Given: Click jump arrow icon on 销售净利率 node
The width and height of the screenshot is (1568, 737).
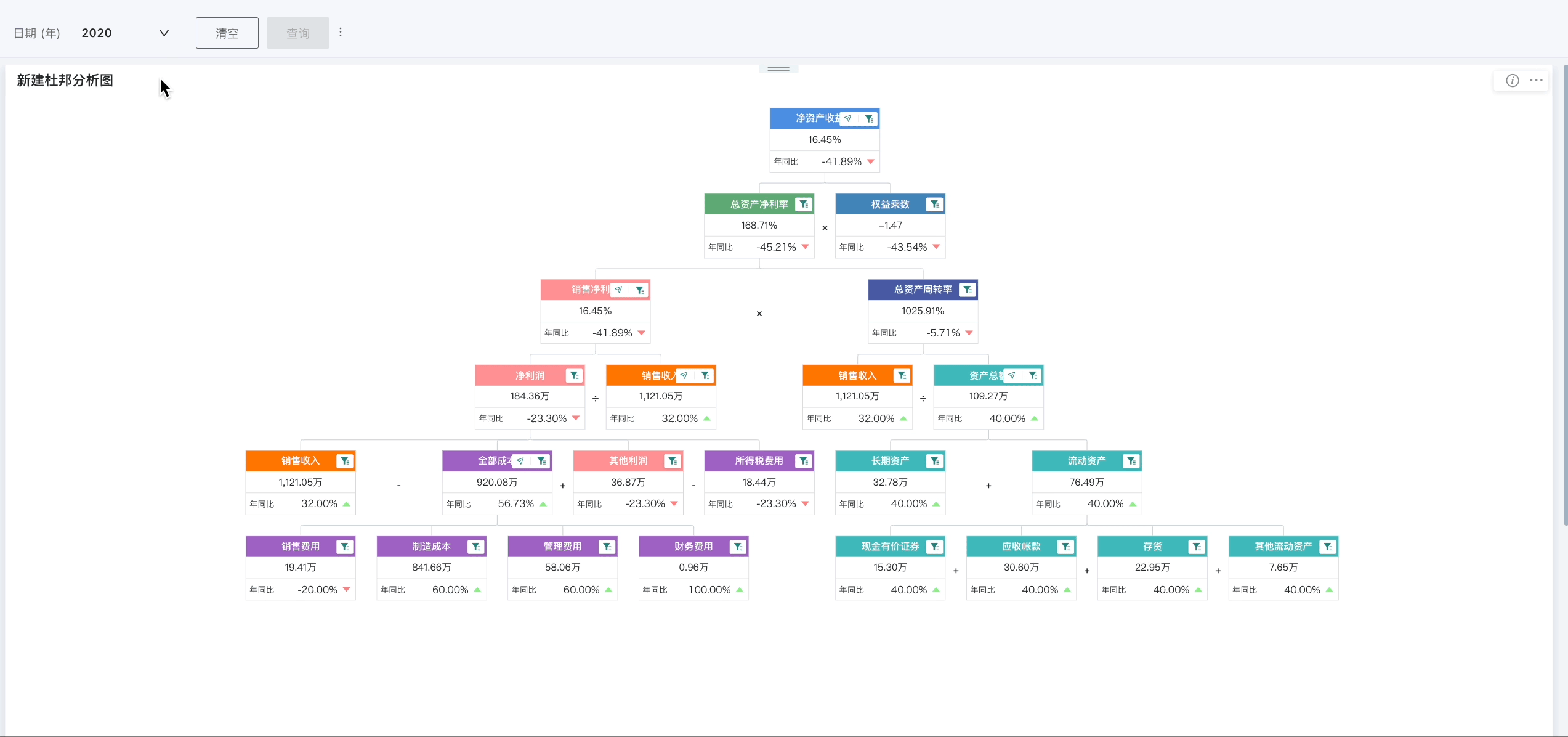Looking at the screenshot, I should click(619, 290).
